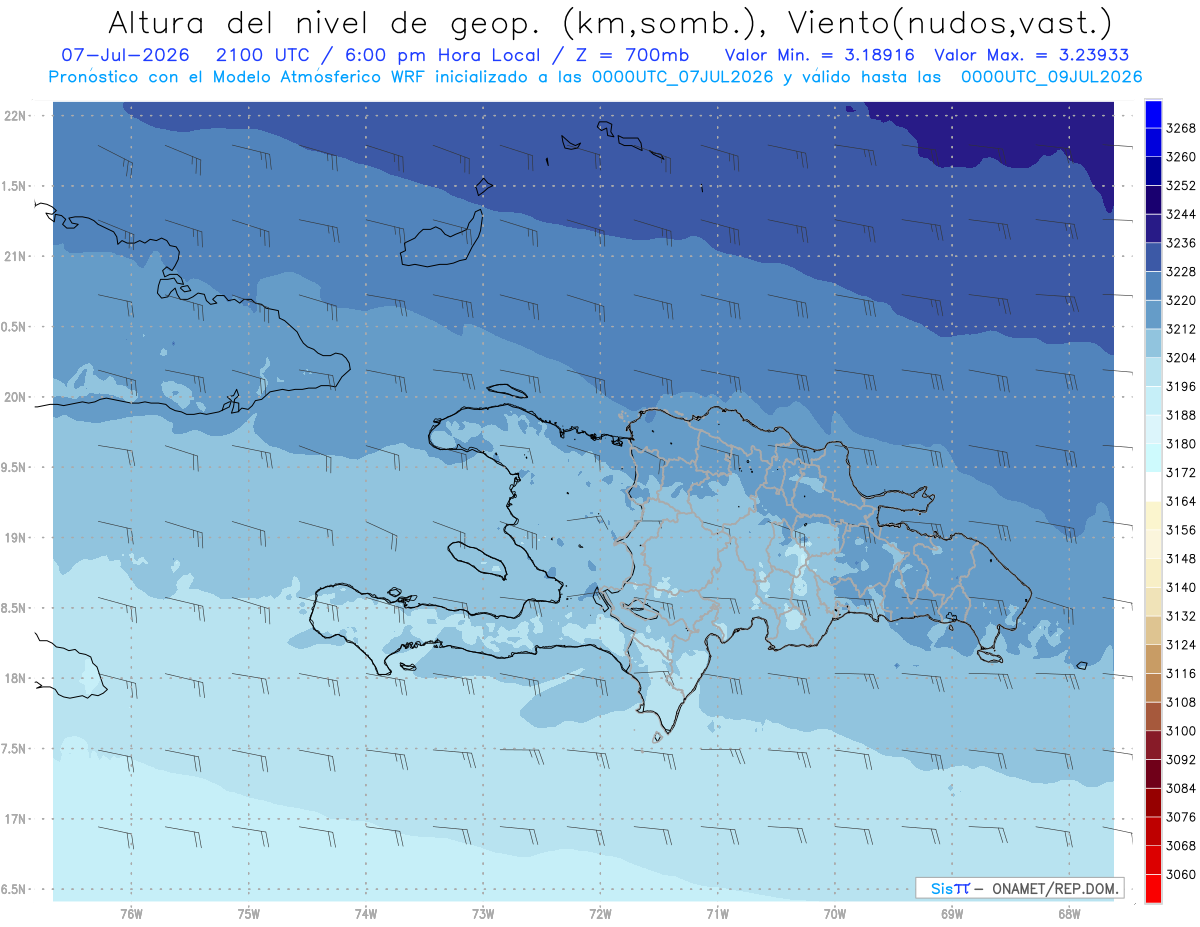1200x927 pixels.
Task: Click the "72W" longitude label
Action: click(x=601, y=913)
